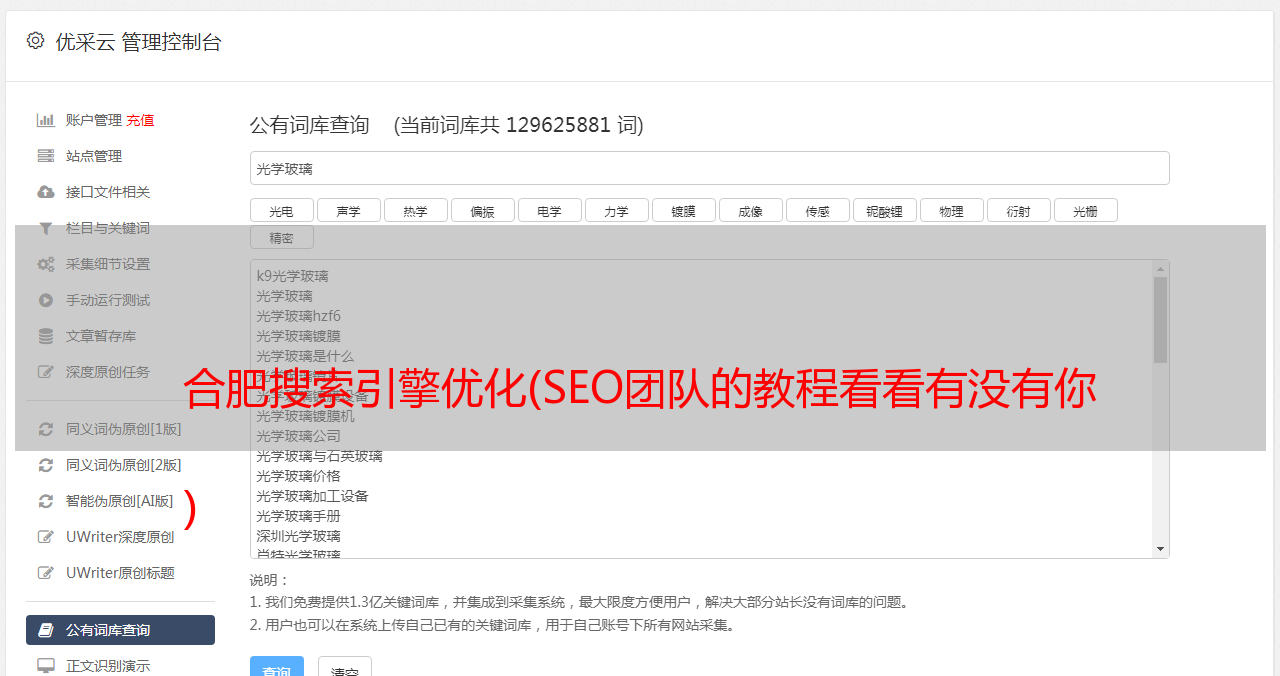
Task: Click the keyword search field containing 光学玻璃
Action: pos(709,168)
